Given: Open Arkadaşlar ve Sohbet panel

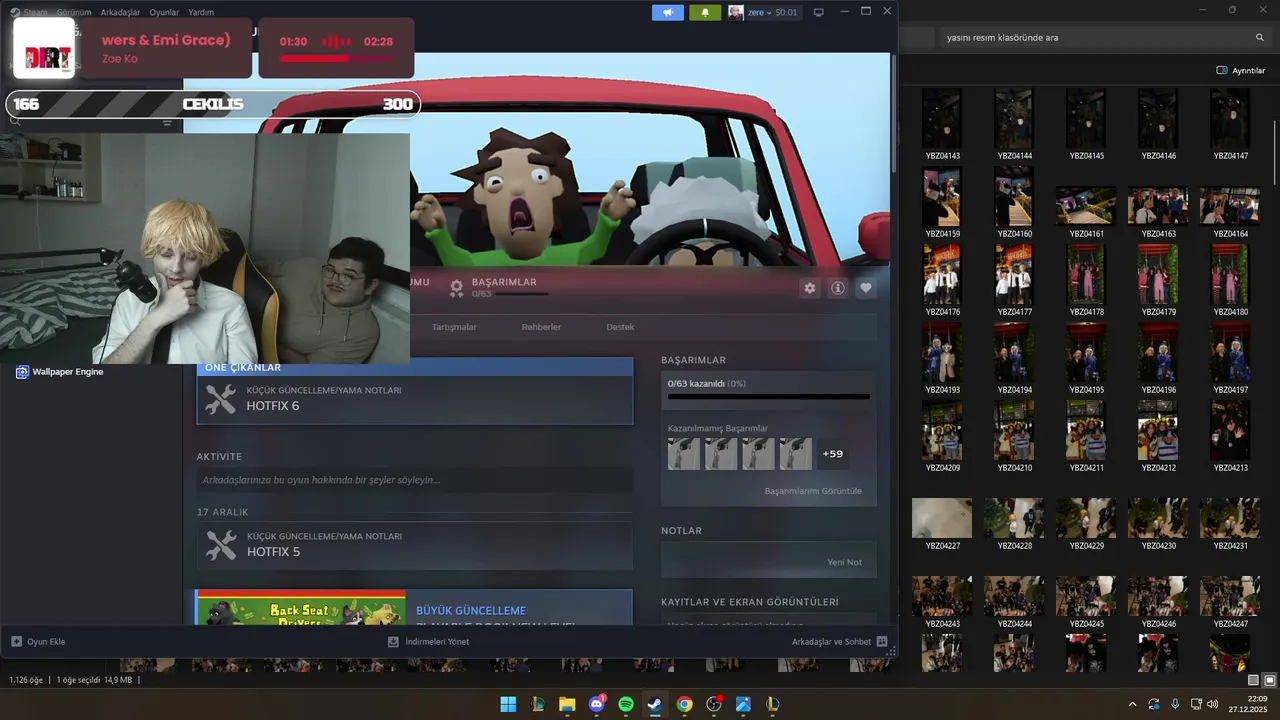Looking at the screenshot, I should [x=839, y=642].
